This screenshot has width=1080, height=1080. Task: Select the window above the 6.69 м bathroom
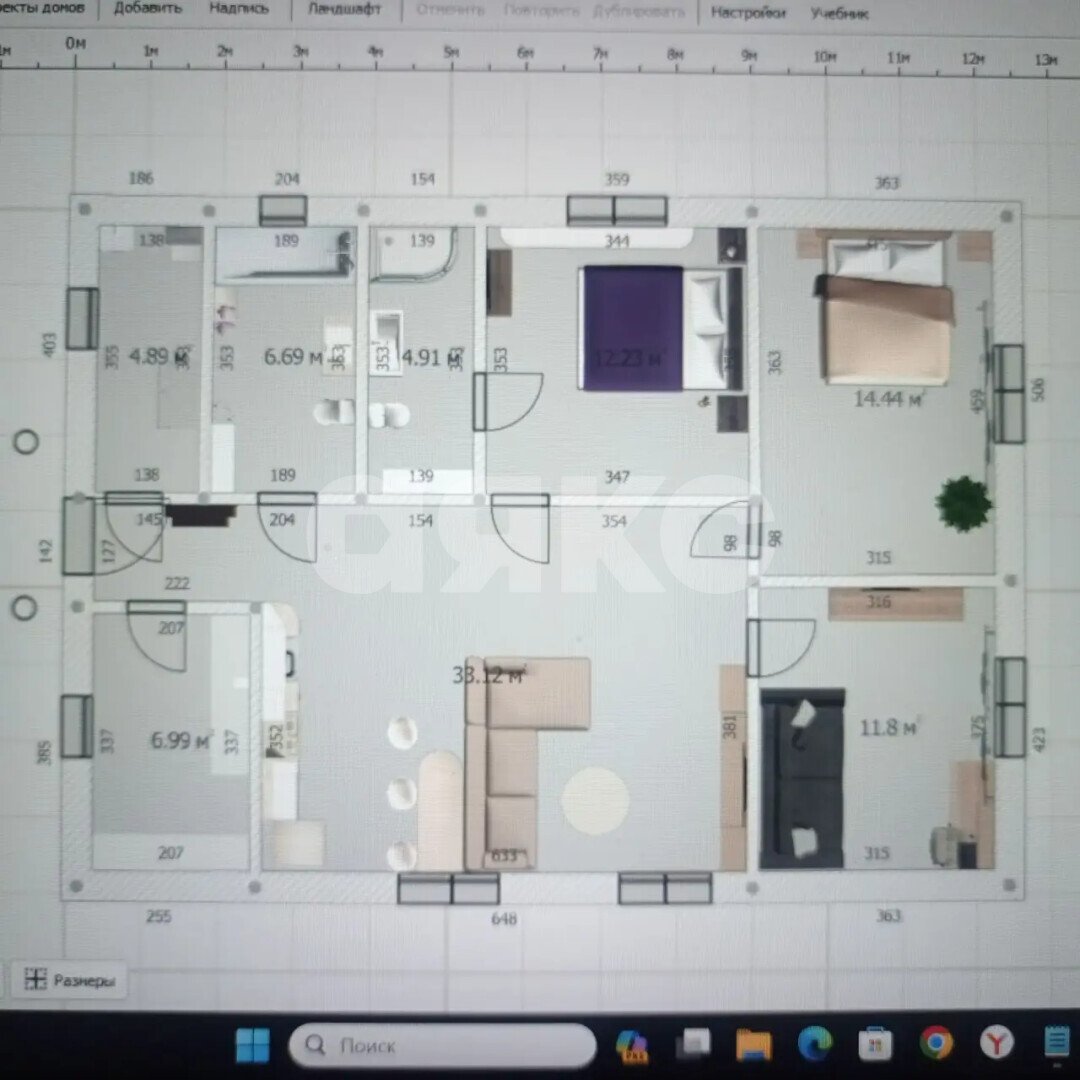[x=283, y=209]
